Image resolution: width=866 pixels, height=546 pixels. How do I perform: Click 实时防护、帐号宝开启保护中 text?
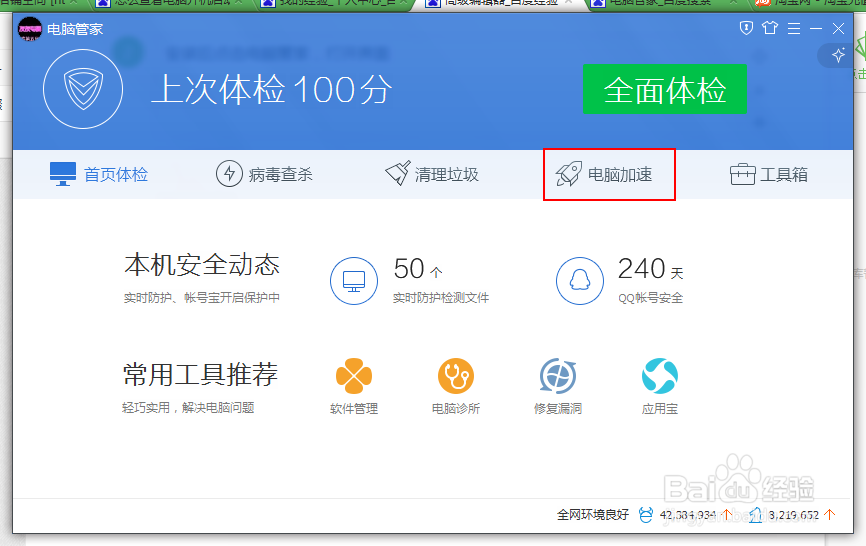click(x=202, y=298)
